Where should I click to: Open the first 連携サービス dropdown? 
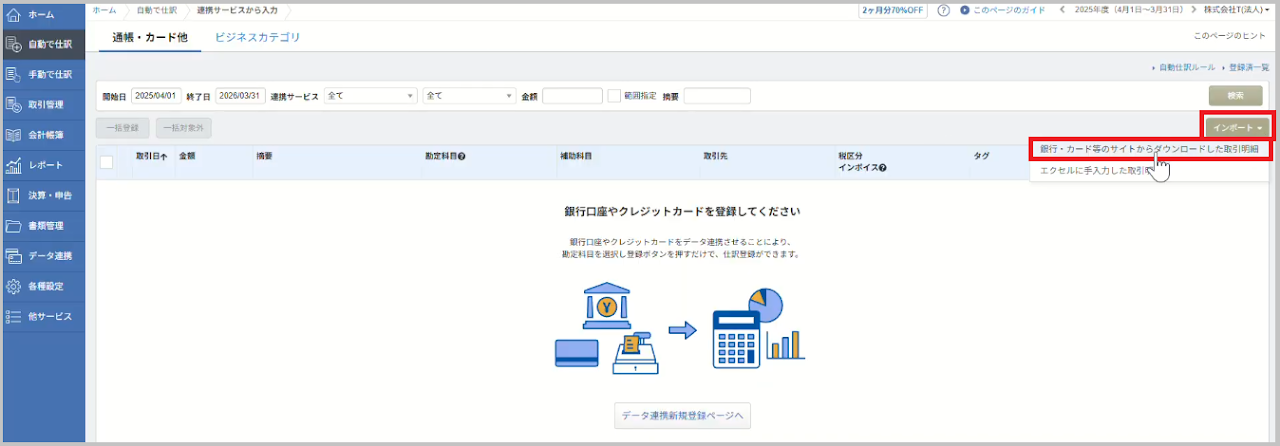371,96
